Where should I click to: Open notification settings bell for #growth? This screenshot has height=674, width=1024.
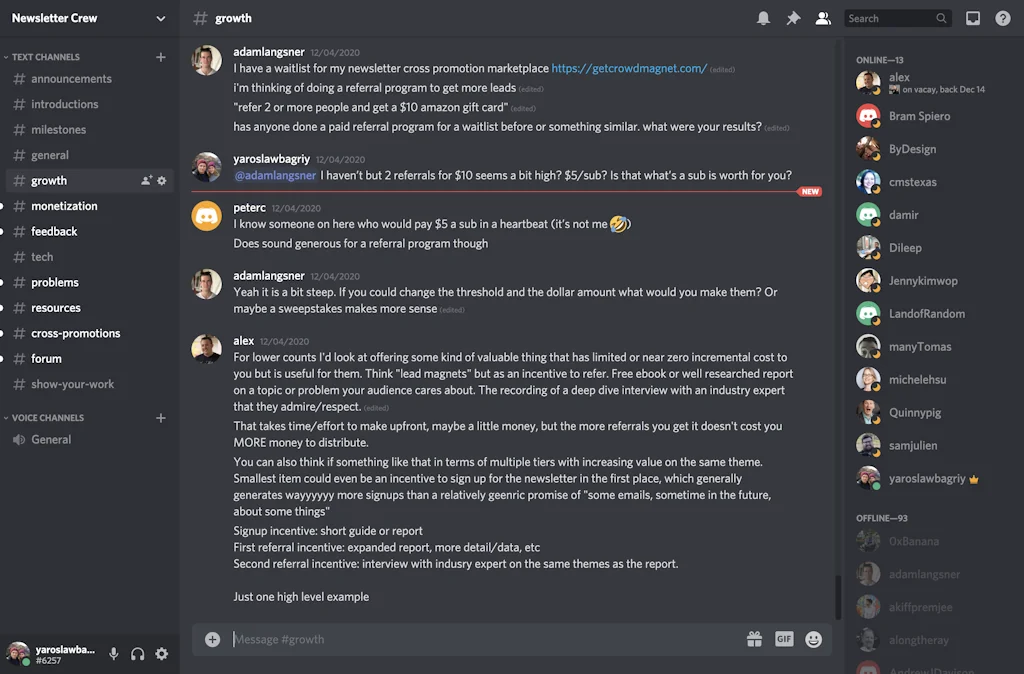765,18
